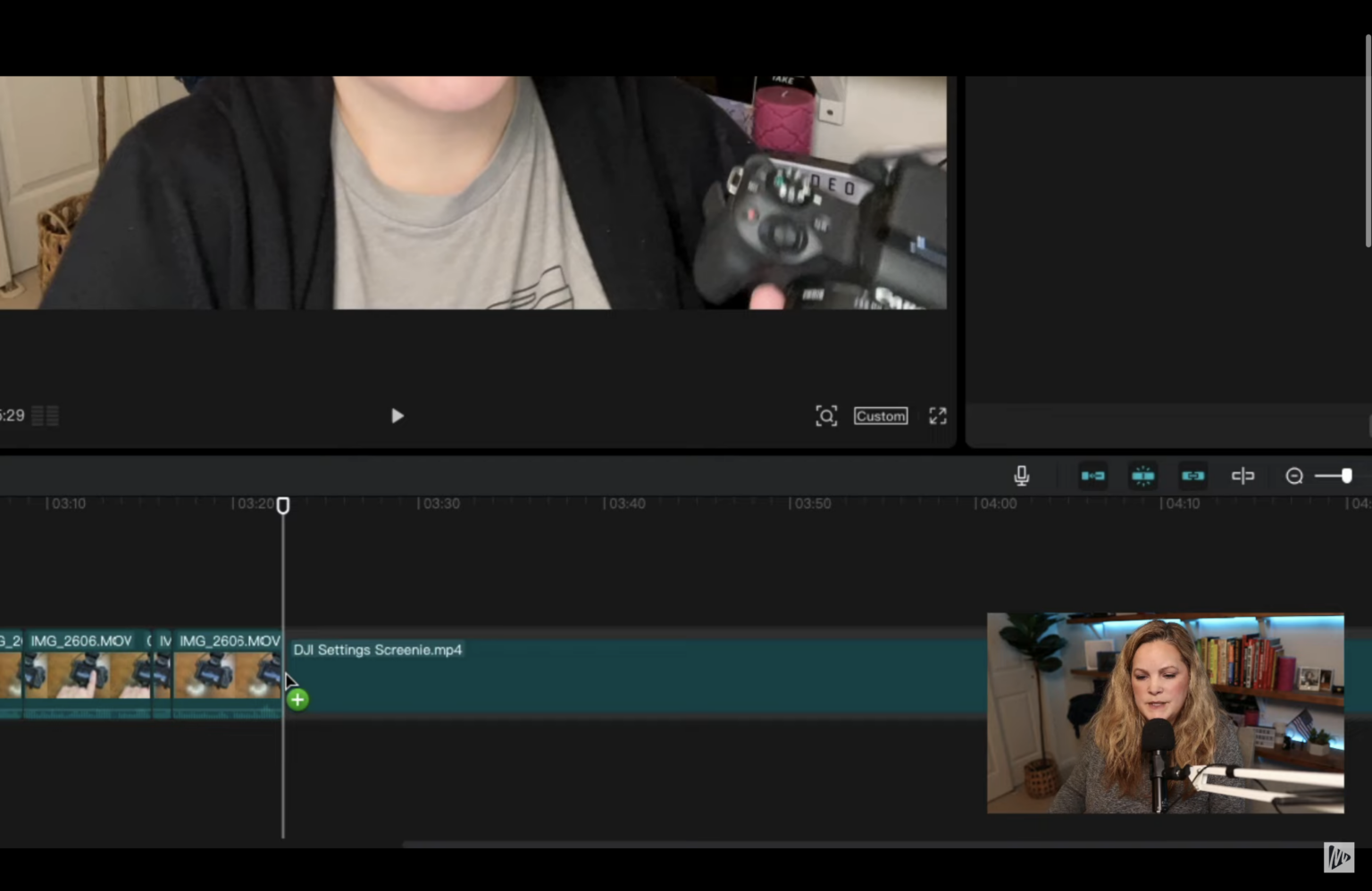Enter fullscreen preview with the expand icon
This screenshot has height=891, width=1372.
click(x=937, y=415)
